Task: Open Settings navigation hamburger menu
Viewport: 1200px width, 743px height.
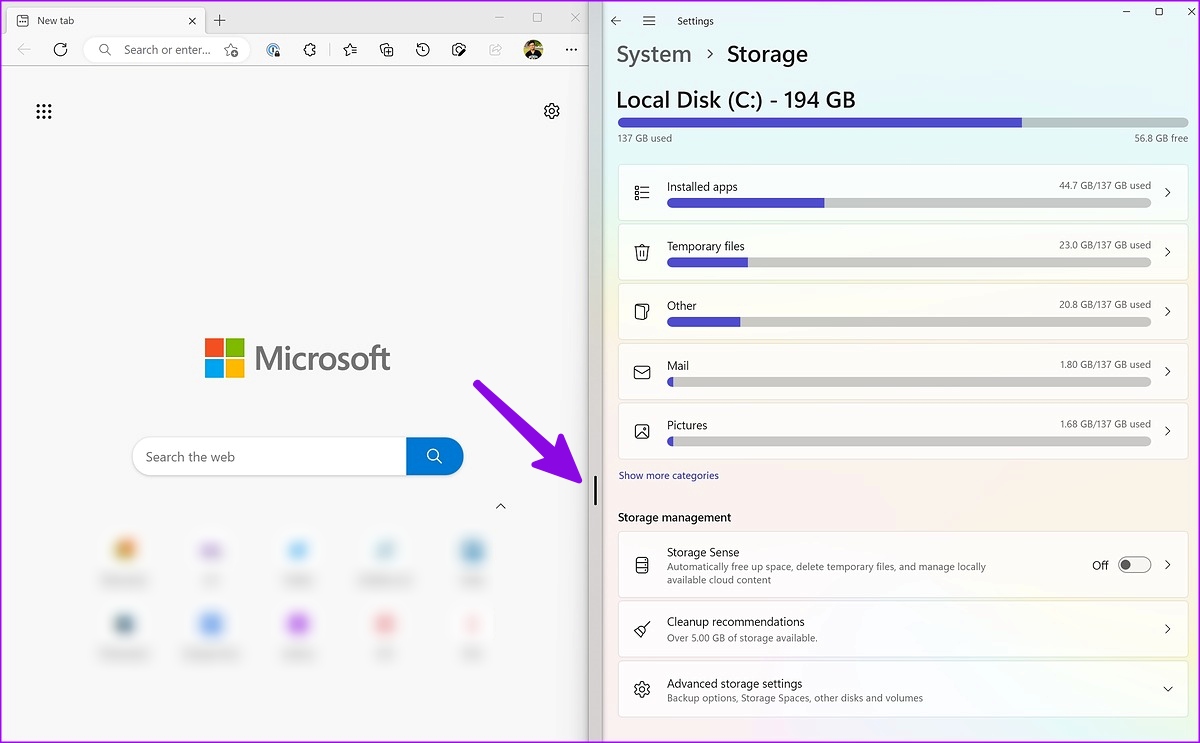Action: click(649, 21)
